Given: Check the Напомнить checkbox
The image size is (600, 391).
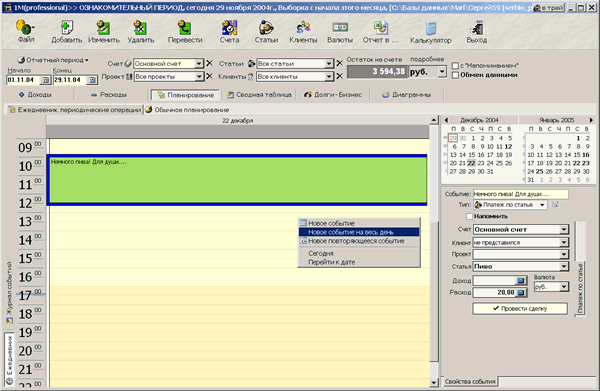Looking at the screenshot, I should pos(469,216).
